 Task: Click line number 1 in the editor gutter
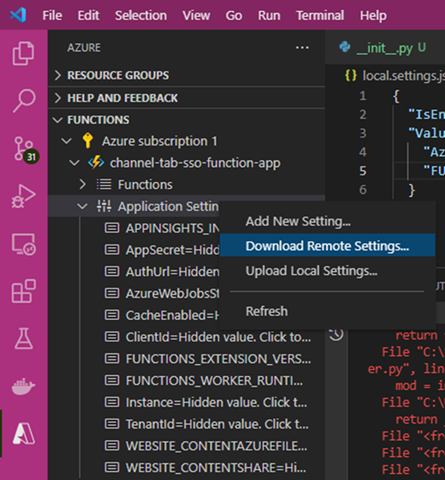(x=363, y=96)
